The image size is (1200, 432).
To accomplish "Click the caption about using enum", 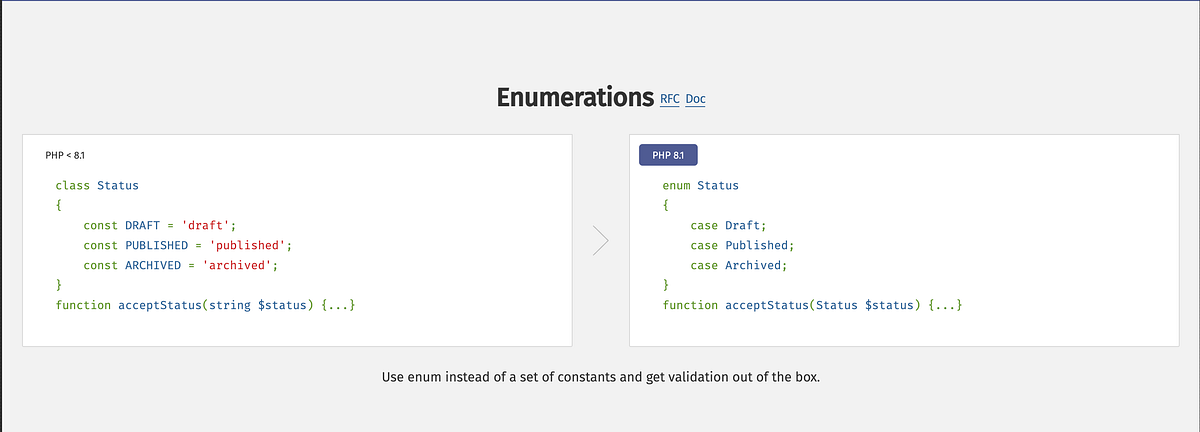I will (x=600, y=378).
